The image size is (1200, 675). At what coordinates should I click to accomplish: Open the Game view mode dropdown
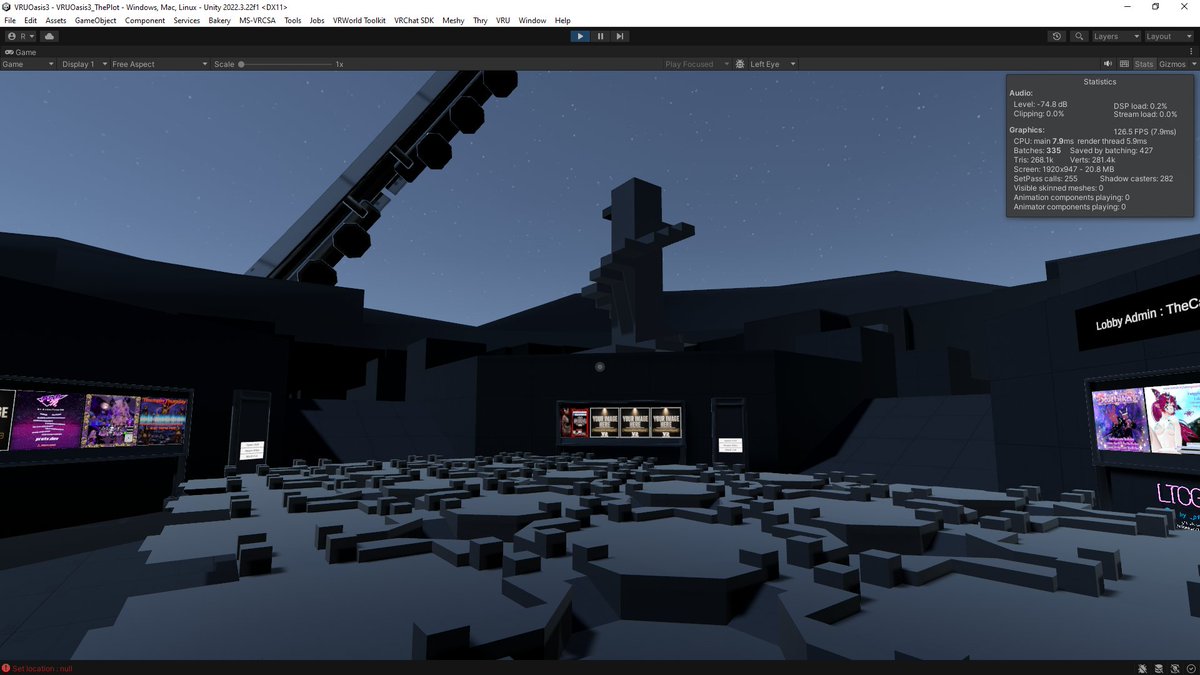click(x=28, y=64)
